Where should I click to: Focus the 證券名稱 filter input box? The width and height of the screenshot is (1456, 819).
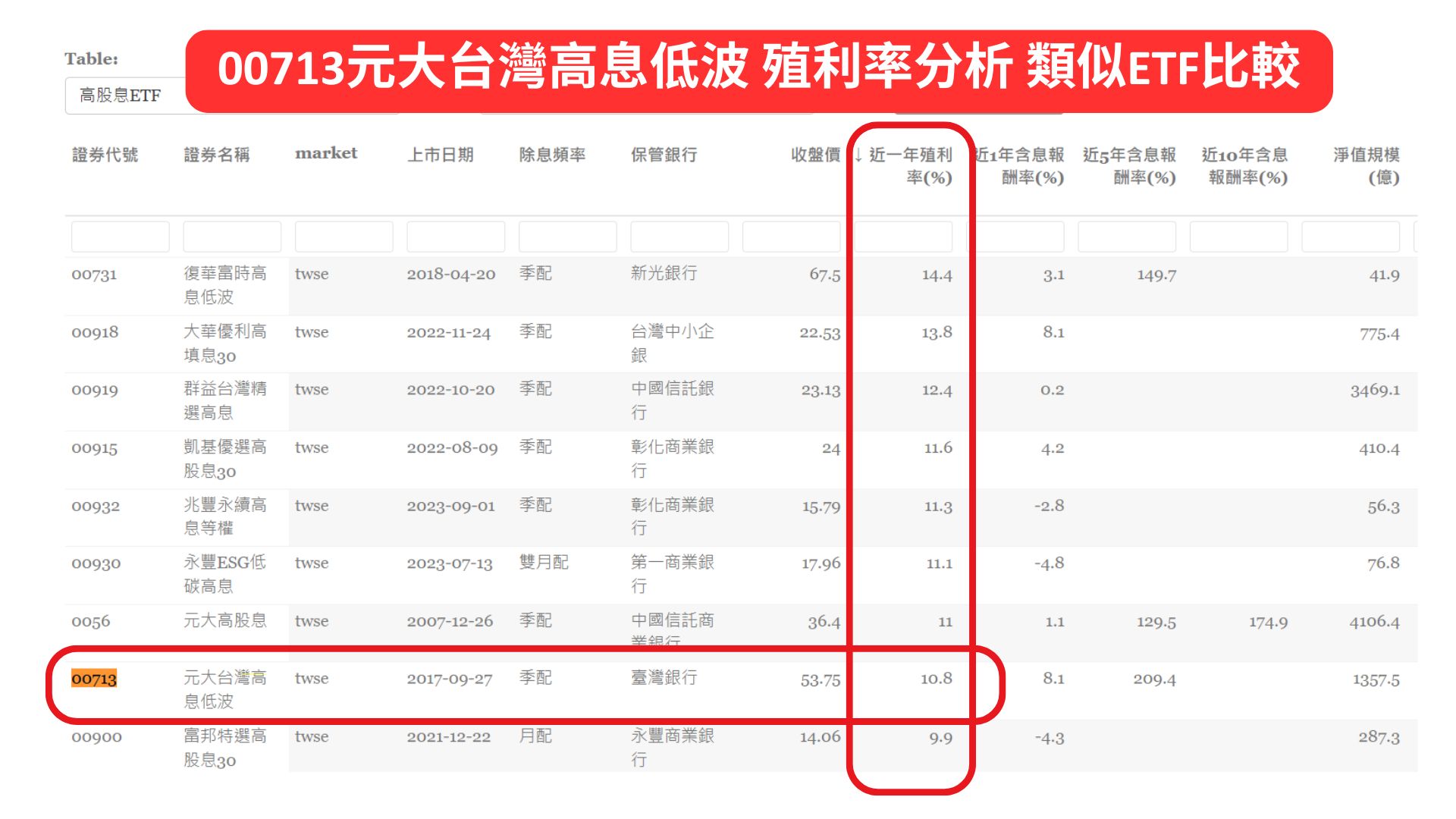point(231,237)
